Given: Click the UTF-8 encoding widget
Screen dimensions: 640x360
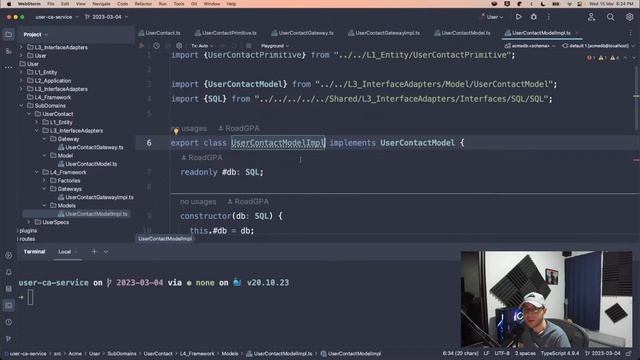Looking at the screenshot, I should 502,353.
